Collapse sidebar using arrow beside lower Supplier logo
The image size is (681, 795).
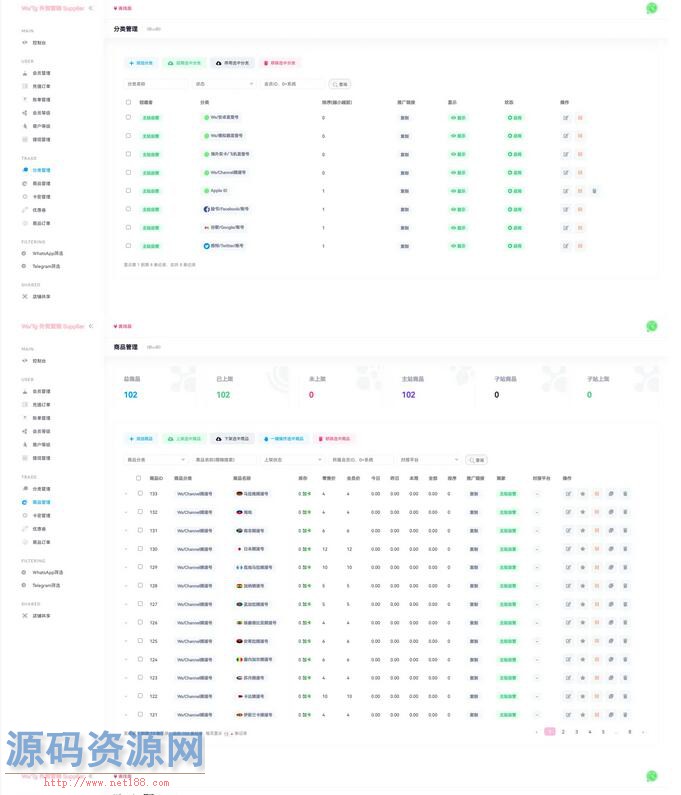tap(91, 326)
